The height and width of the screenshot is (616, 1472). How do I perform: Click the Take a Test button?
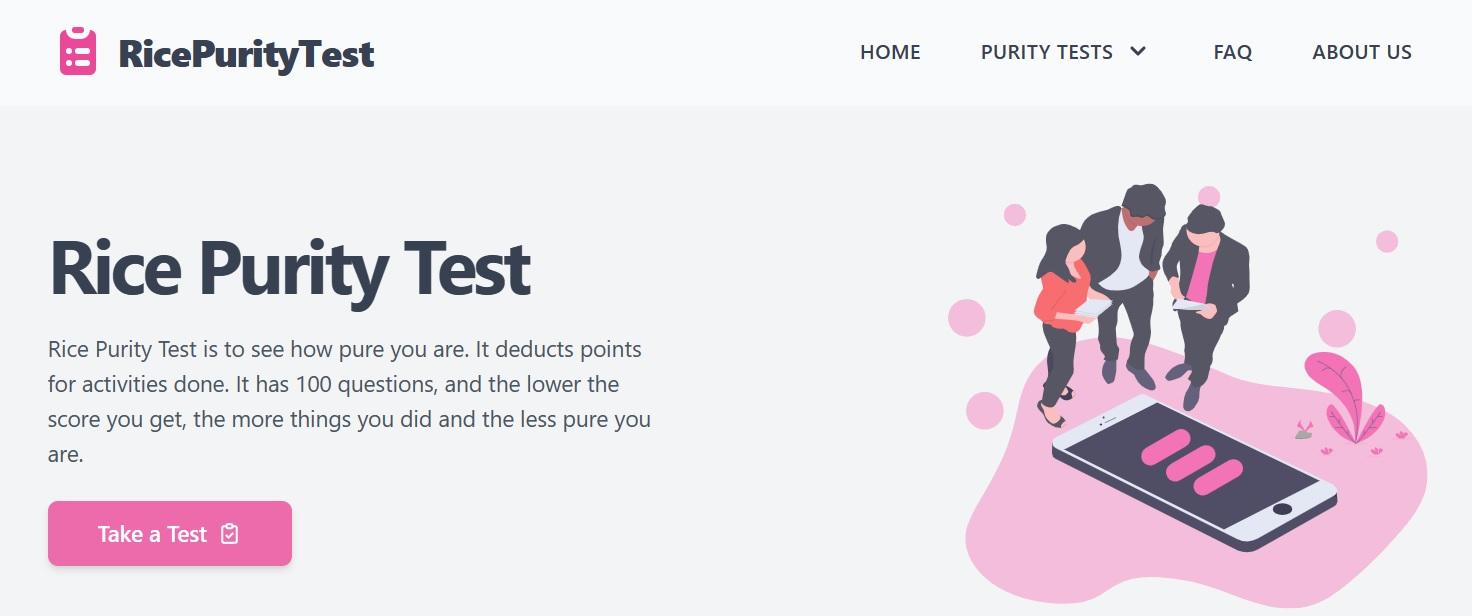[170, 534]
